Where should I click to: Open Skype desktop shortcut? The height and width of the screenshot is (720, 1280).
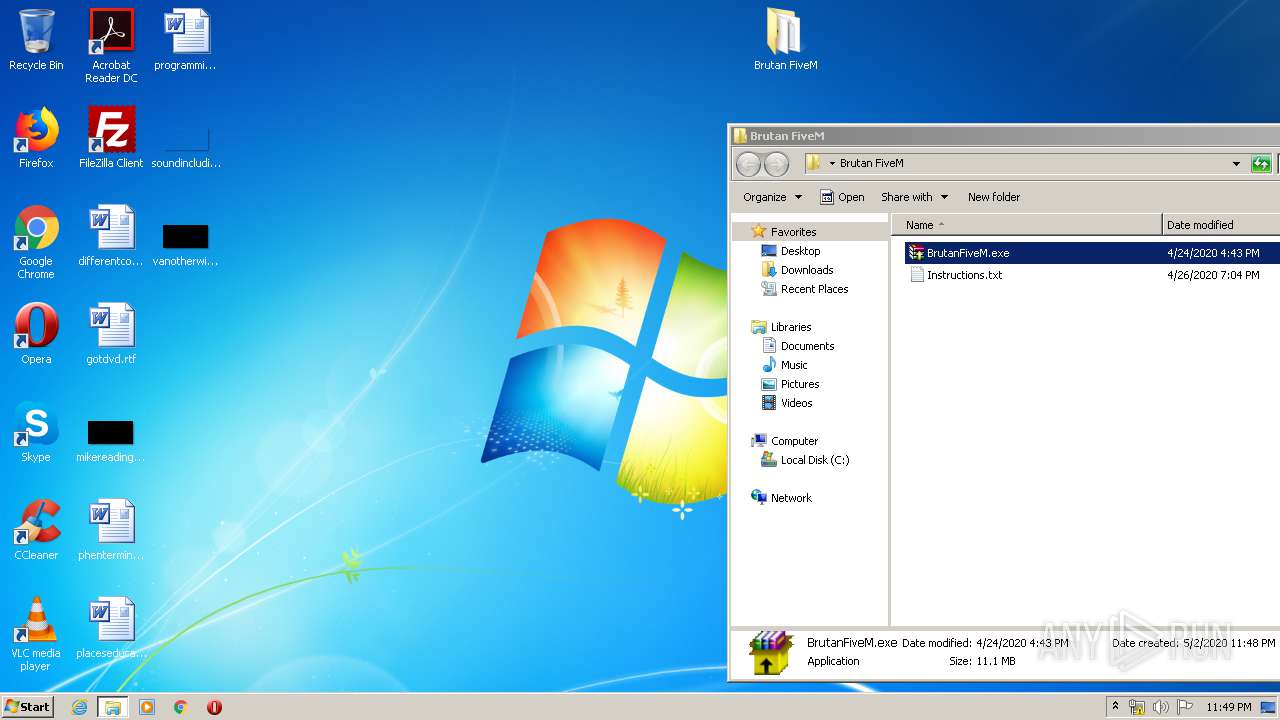(36, 432)
